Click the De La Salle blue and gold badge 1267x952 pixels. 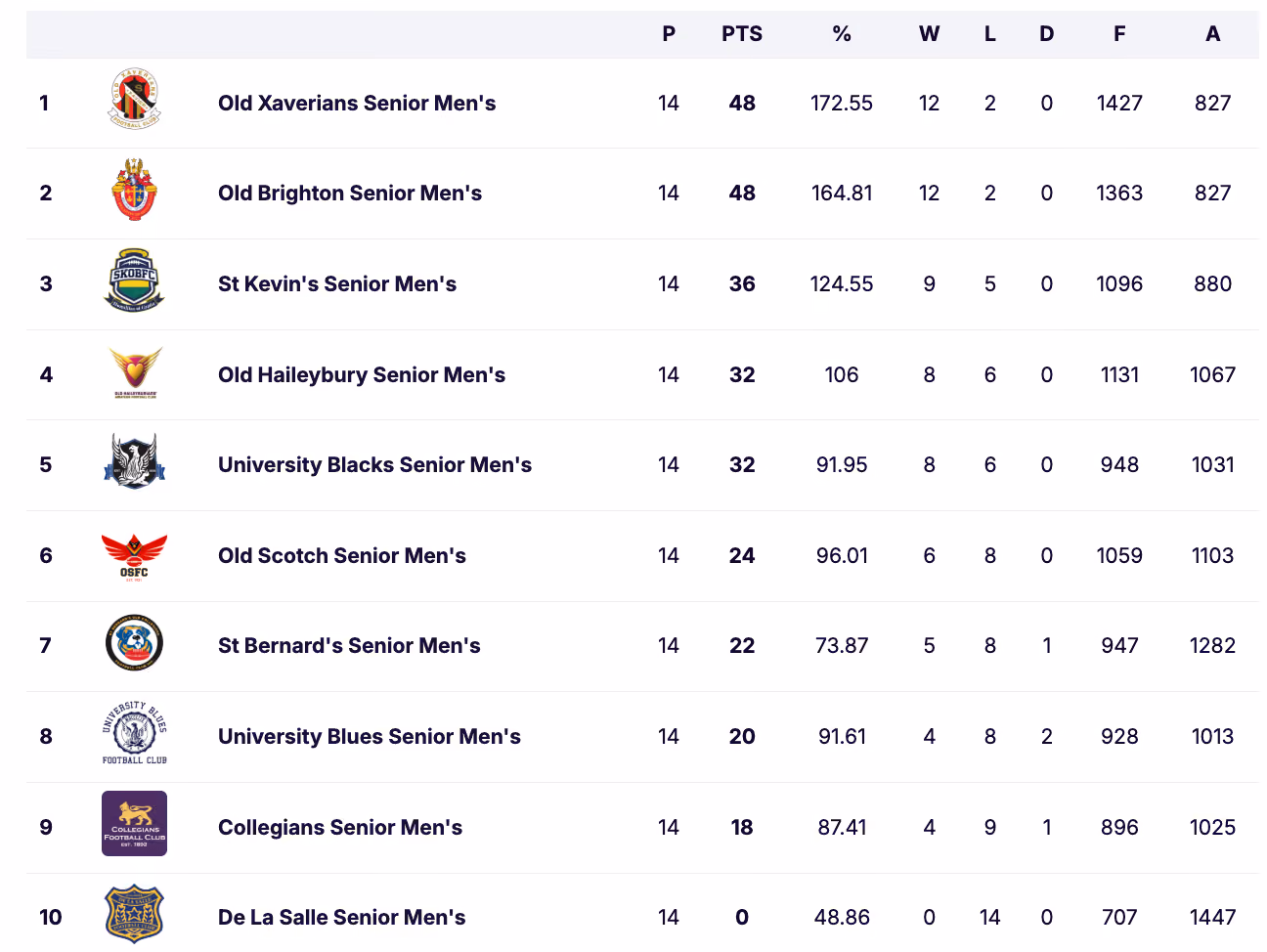coord(135,914)
